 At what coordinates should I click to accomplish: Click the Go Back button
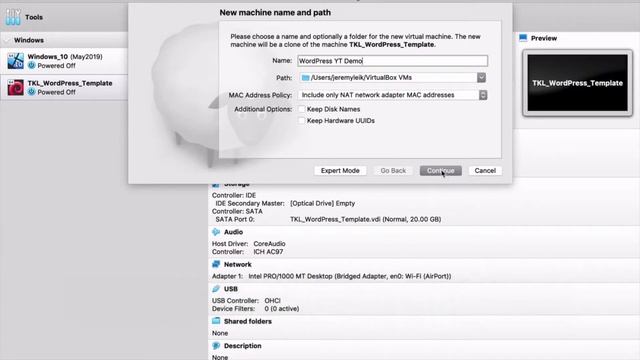click(393, 171)
